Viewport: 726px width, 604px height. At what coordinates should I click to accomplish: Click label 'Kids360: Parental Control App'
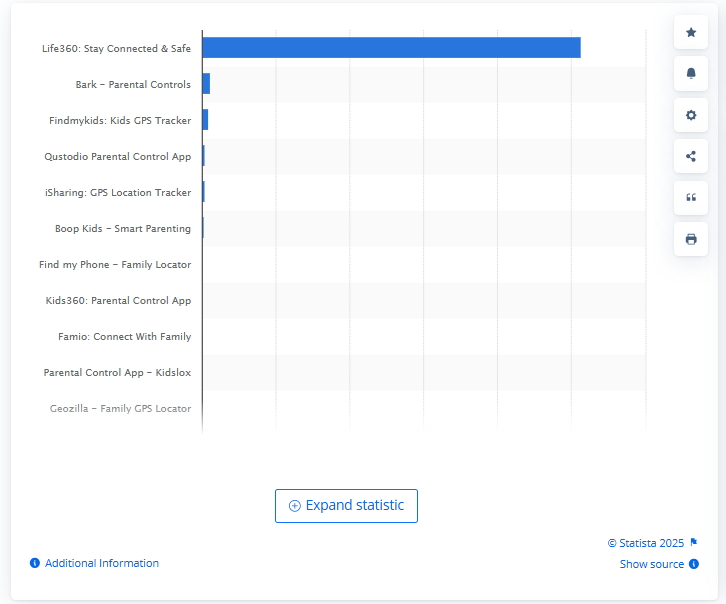pyautogui.click(x=118, y=300)
